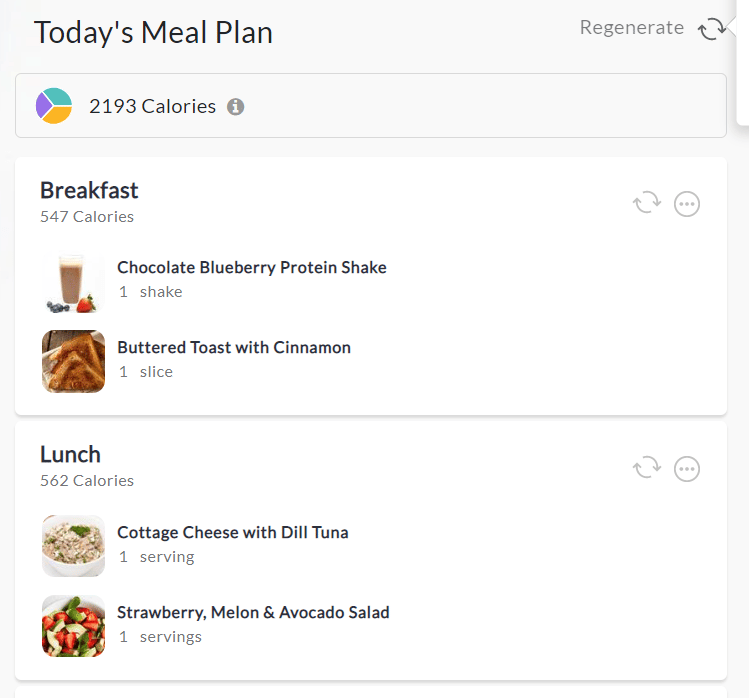749x698 pixels.
Task: Click the macro pie chart icon
Action: (54, 106)
